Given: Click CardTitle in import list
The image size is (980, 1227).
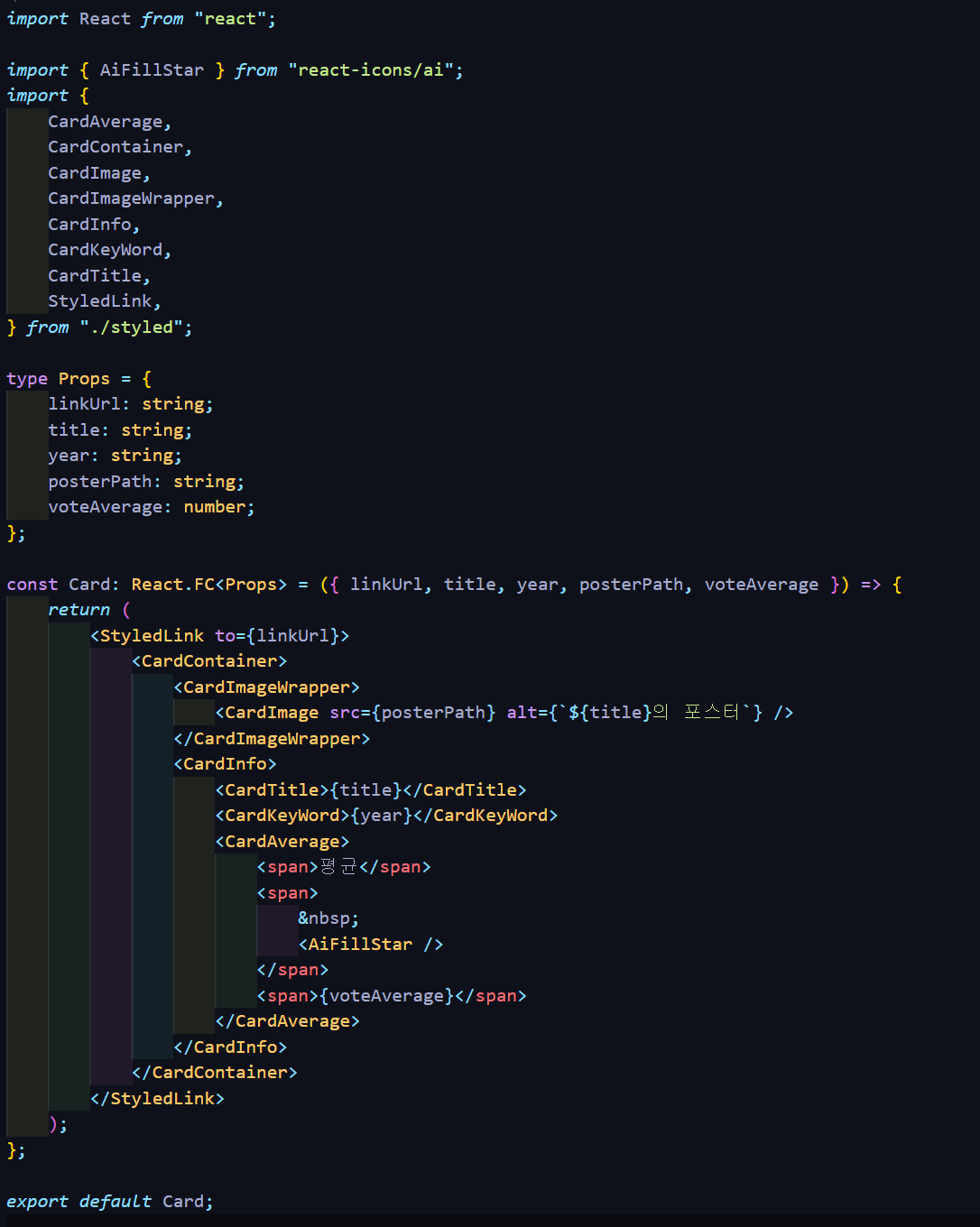Looking at the screenshot, I should point(95,276).
